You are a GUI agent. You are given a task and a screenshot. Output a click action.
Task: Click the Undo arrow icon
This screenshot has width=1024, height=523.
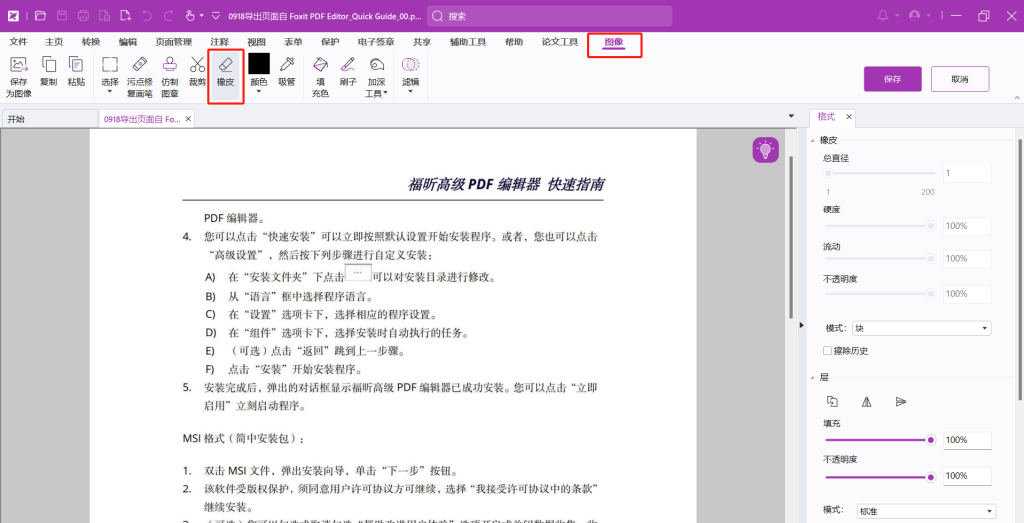147,16
